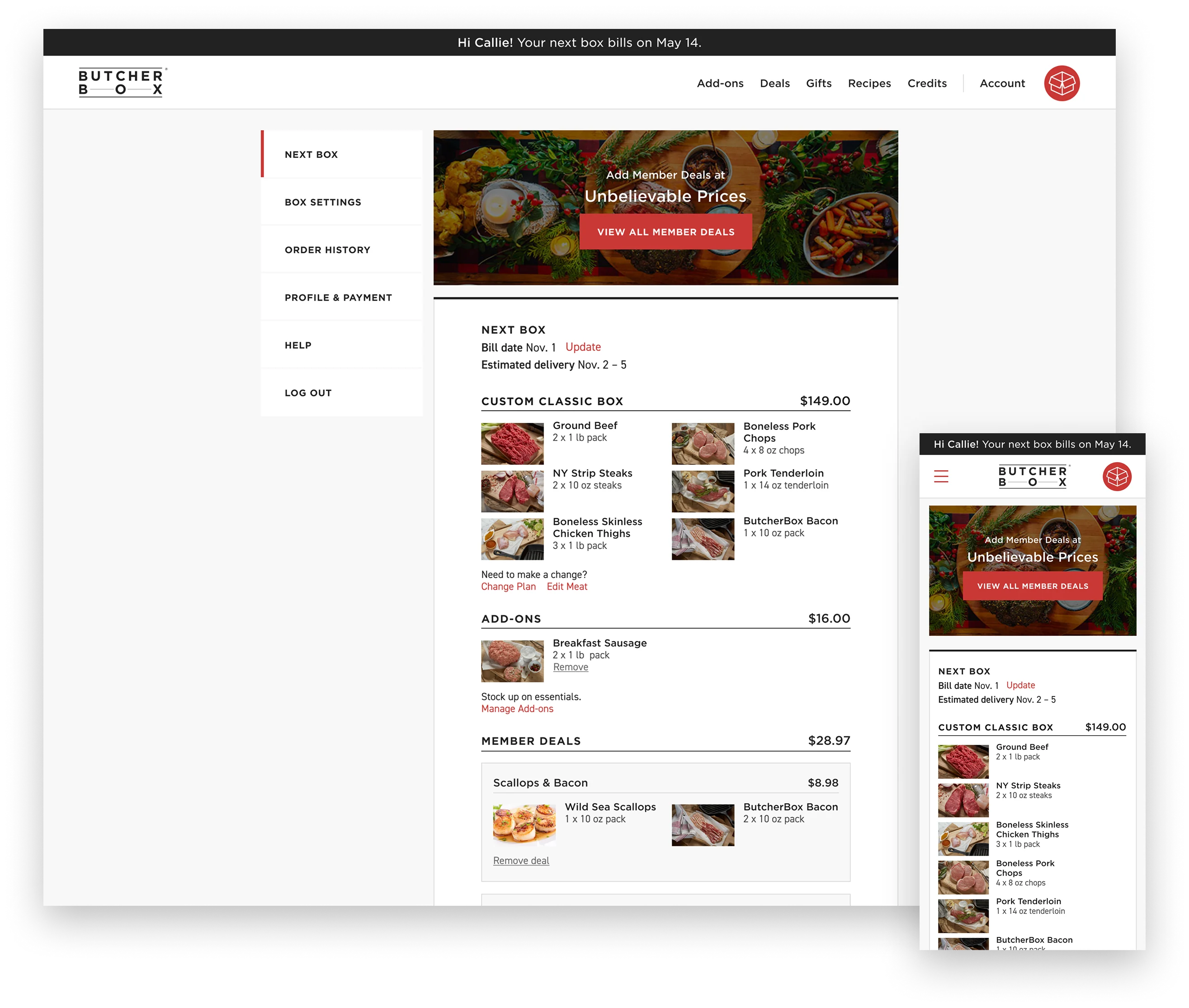
Task: Select Help in the sidebar
Action: (341, 345)
